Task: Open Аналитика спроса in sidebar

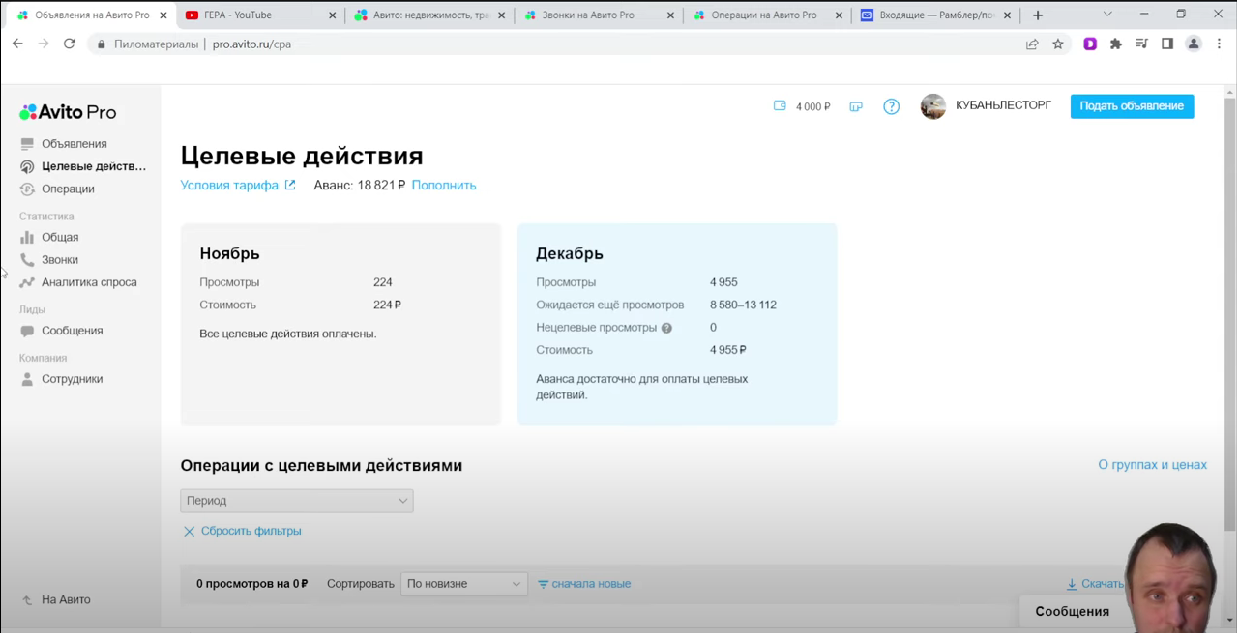Action: pos(88,282)
